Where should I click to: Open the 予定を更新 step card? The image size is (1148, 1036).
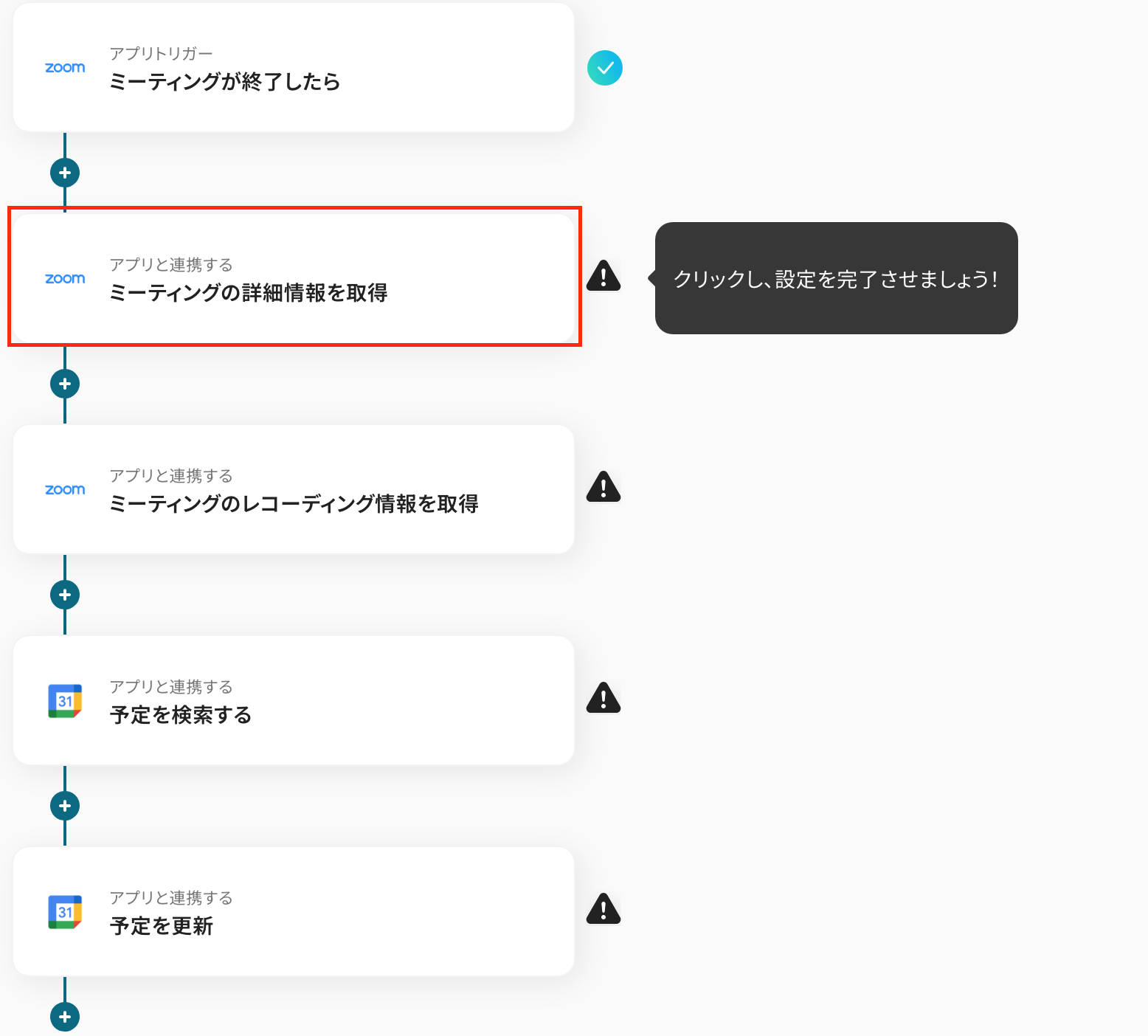[x=294, y=911]
